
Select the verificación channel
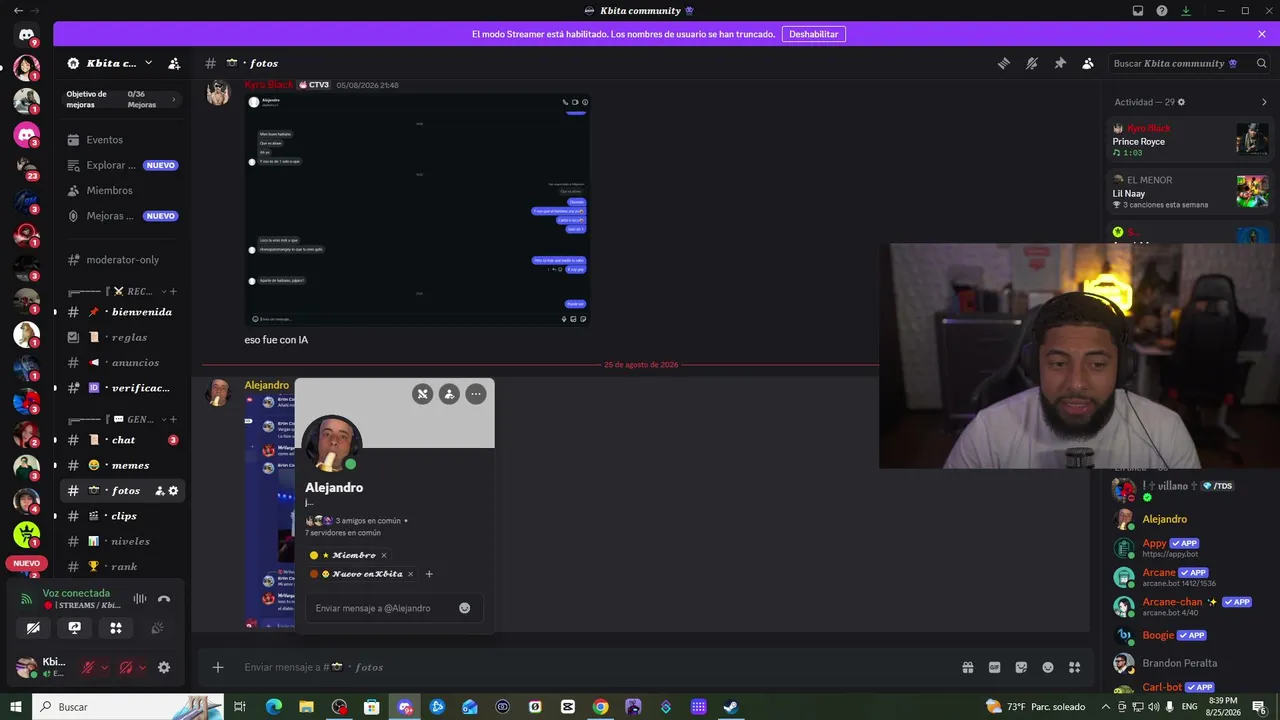123,388
